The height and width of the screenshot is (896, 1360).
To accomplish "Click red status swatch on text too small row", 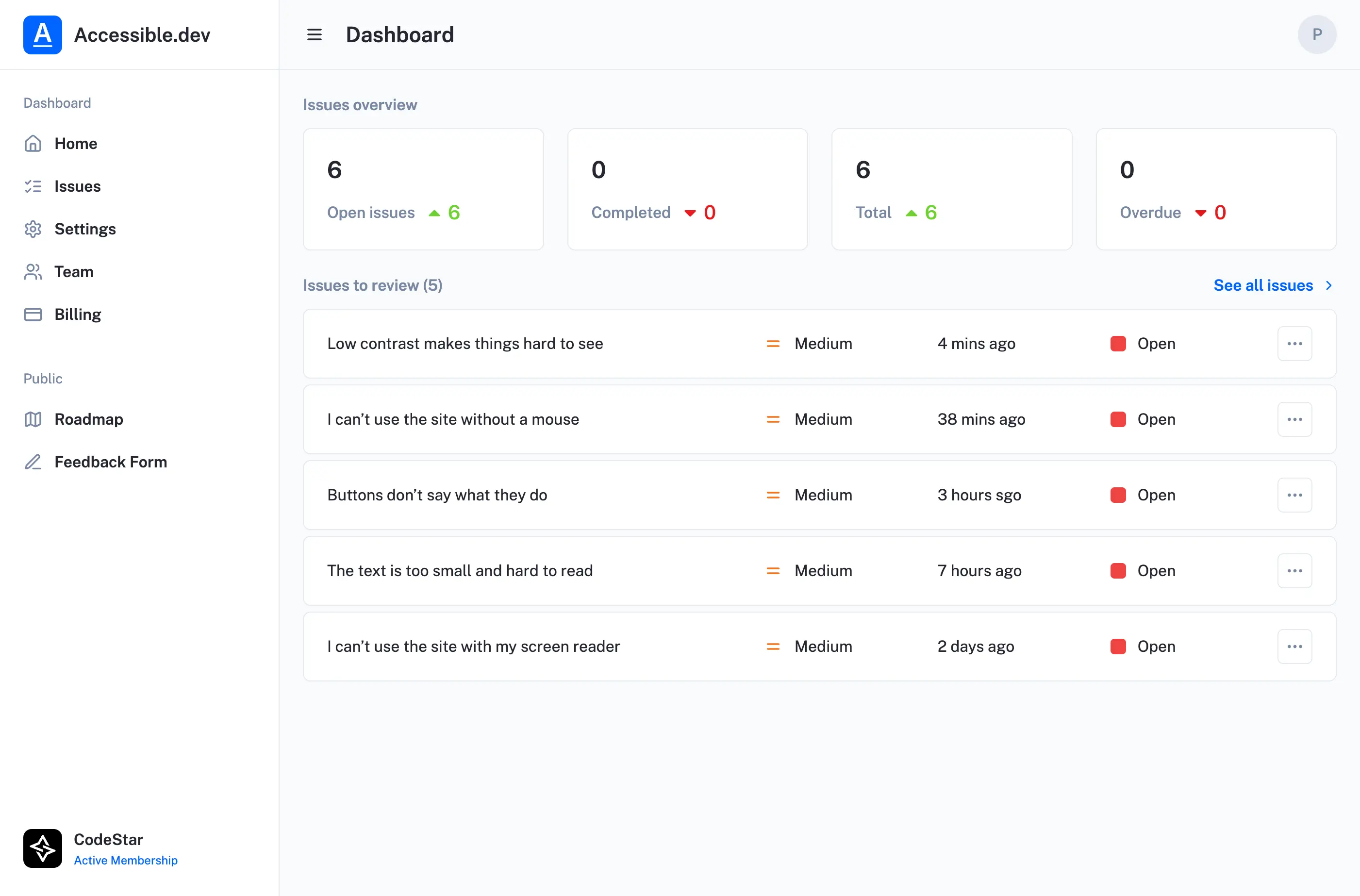I will 1118,571.
